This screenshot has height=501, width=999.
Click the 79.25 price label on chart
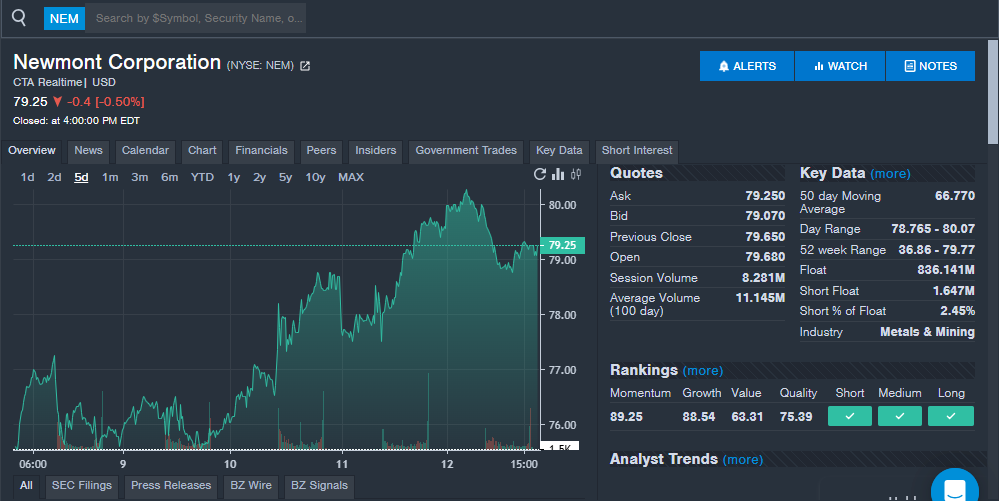point(563,245)
